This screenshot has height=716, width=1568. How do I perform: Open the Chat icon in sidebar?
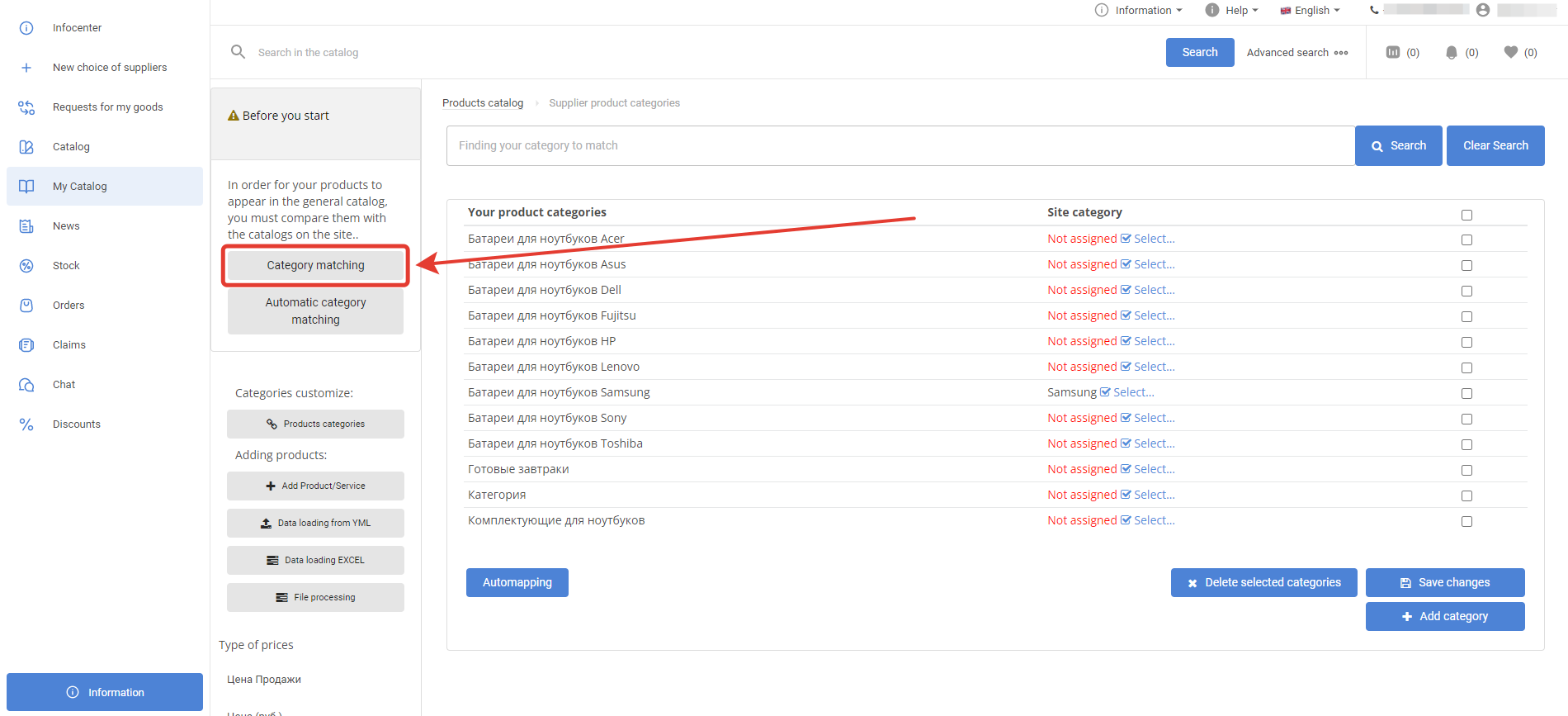click(x=26, y=385)
